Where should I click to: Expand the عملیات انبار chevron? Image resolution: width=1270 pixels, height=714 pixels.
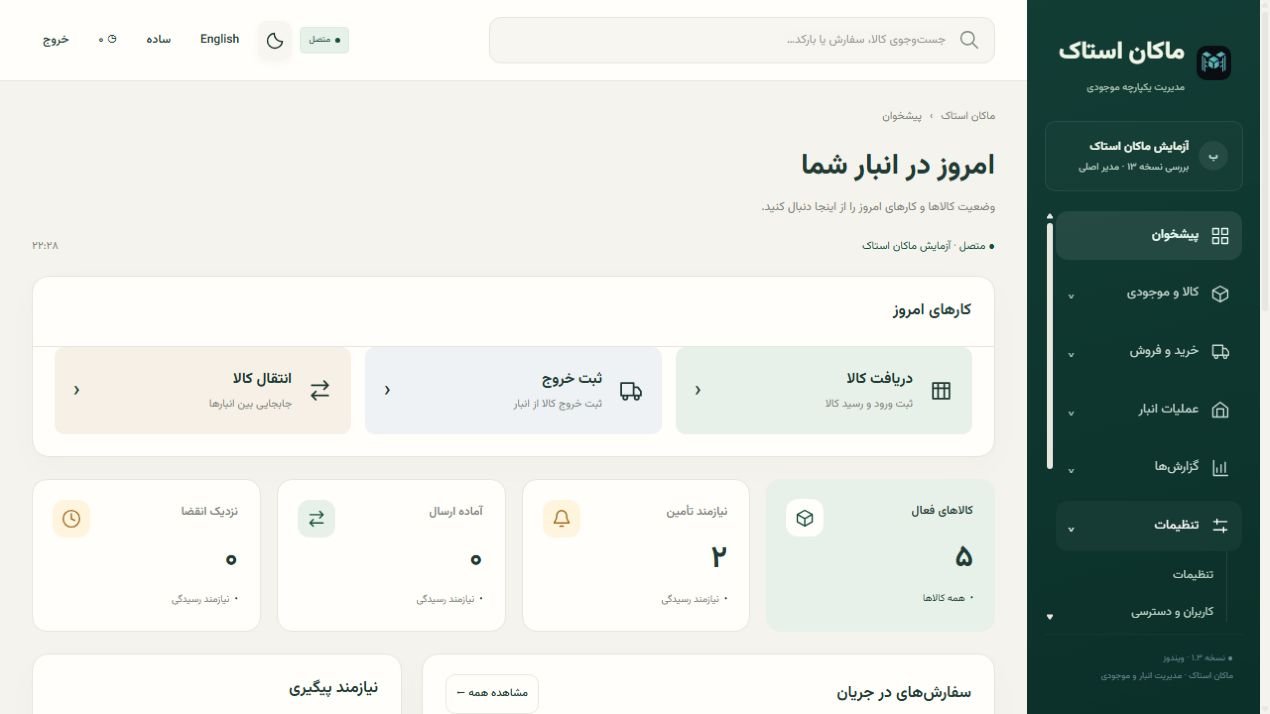click(1071, 412)
